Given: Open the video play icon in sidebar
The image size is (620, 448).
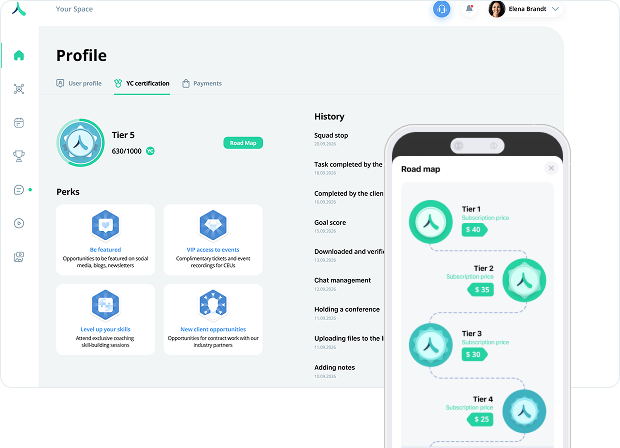Looking at the screenshot, I should (19, 223).
